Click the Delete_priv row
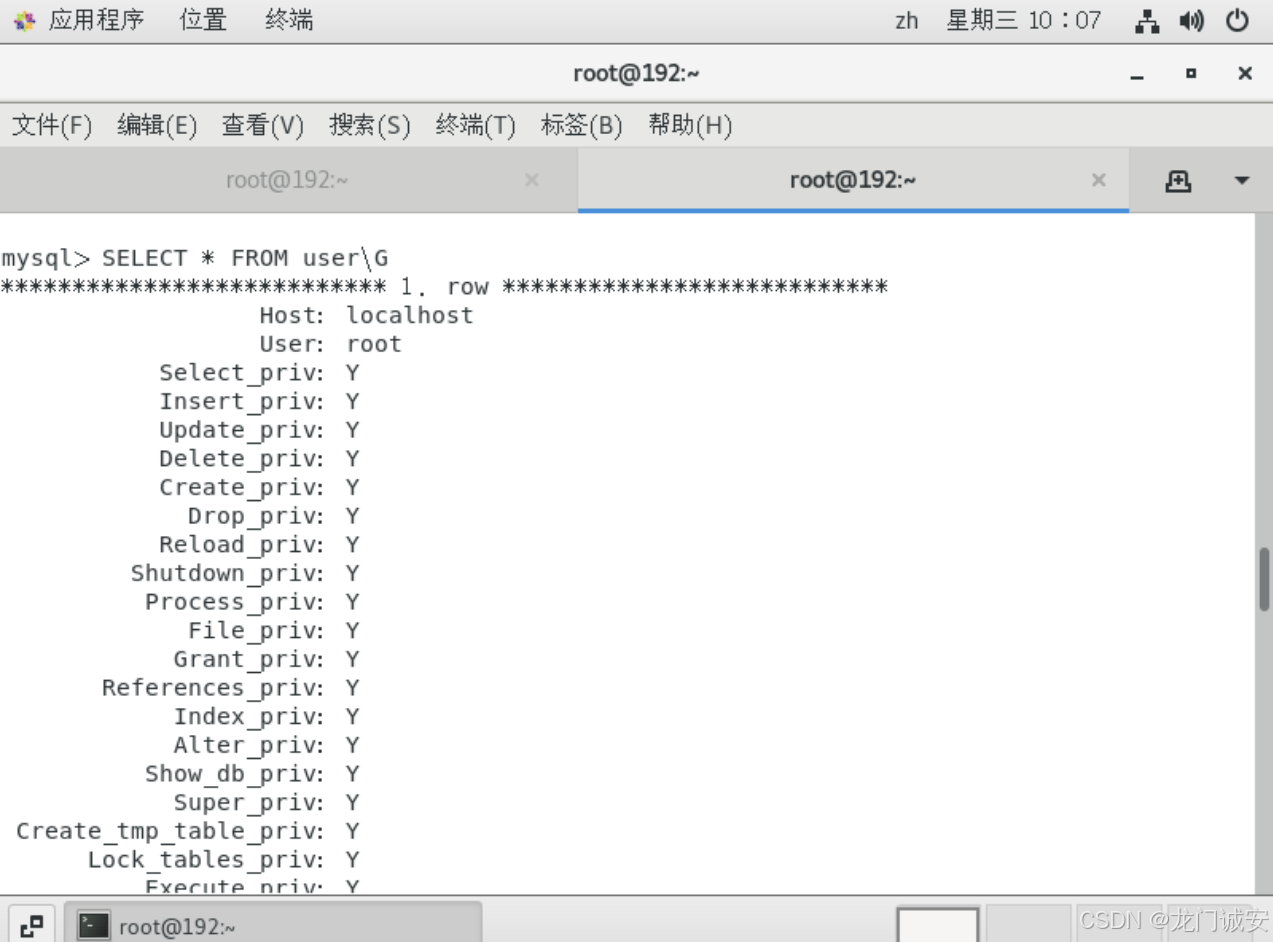1273x942 pixels. [259, 459]
